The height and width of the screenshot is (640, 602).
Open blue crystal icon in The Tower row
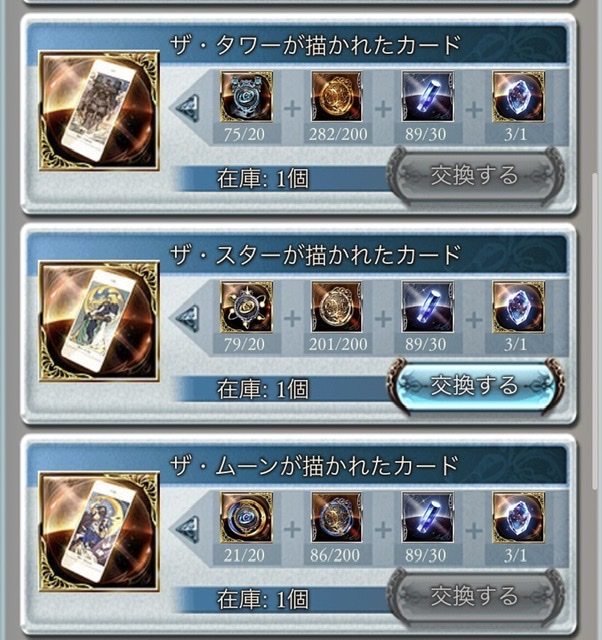pyautogui.click(x=427, y=97)
